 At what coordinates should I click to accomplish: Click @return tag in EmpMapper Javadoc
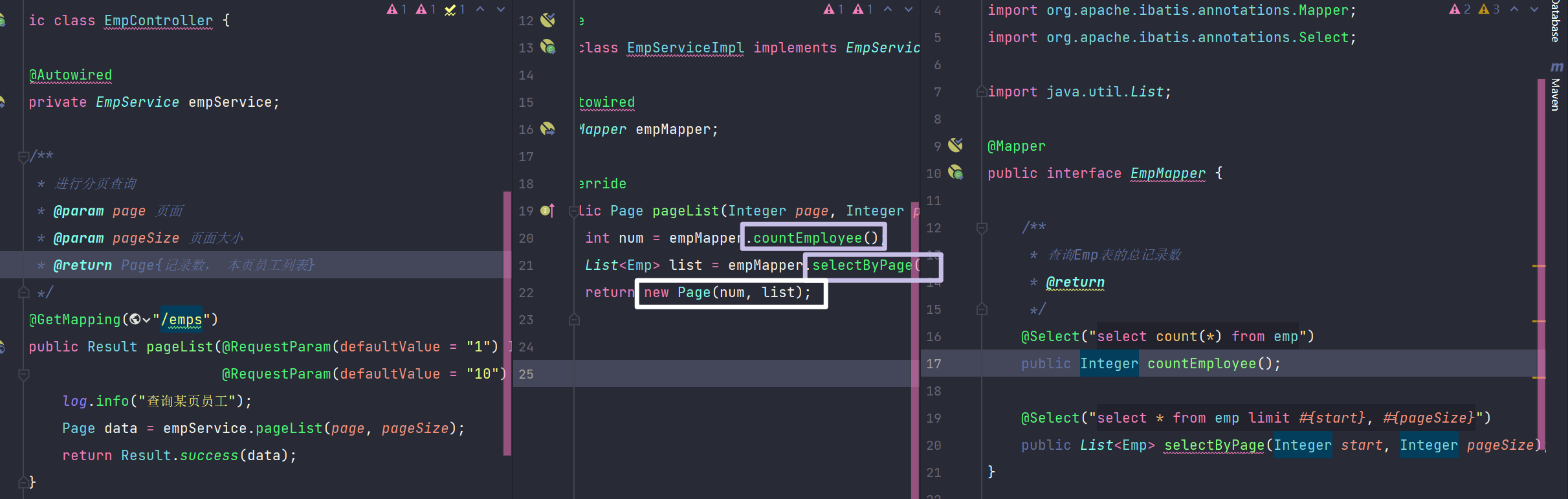[x=1076, y=282]
